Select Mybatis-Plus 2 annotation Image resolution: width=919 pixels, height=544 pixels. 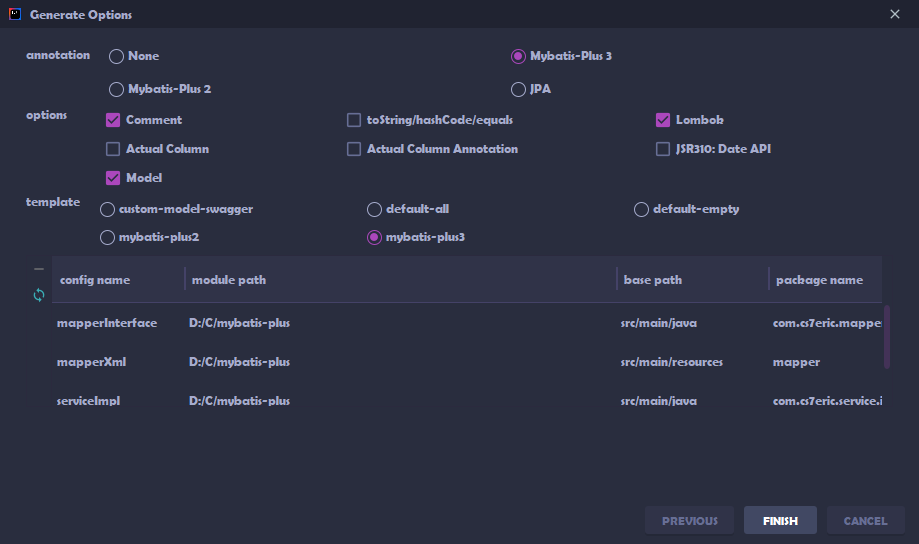tap(116, 89)
